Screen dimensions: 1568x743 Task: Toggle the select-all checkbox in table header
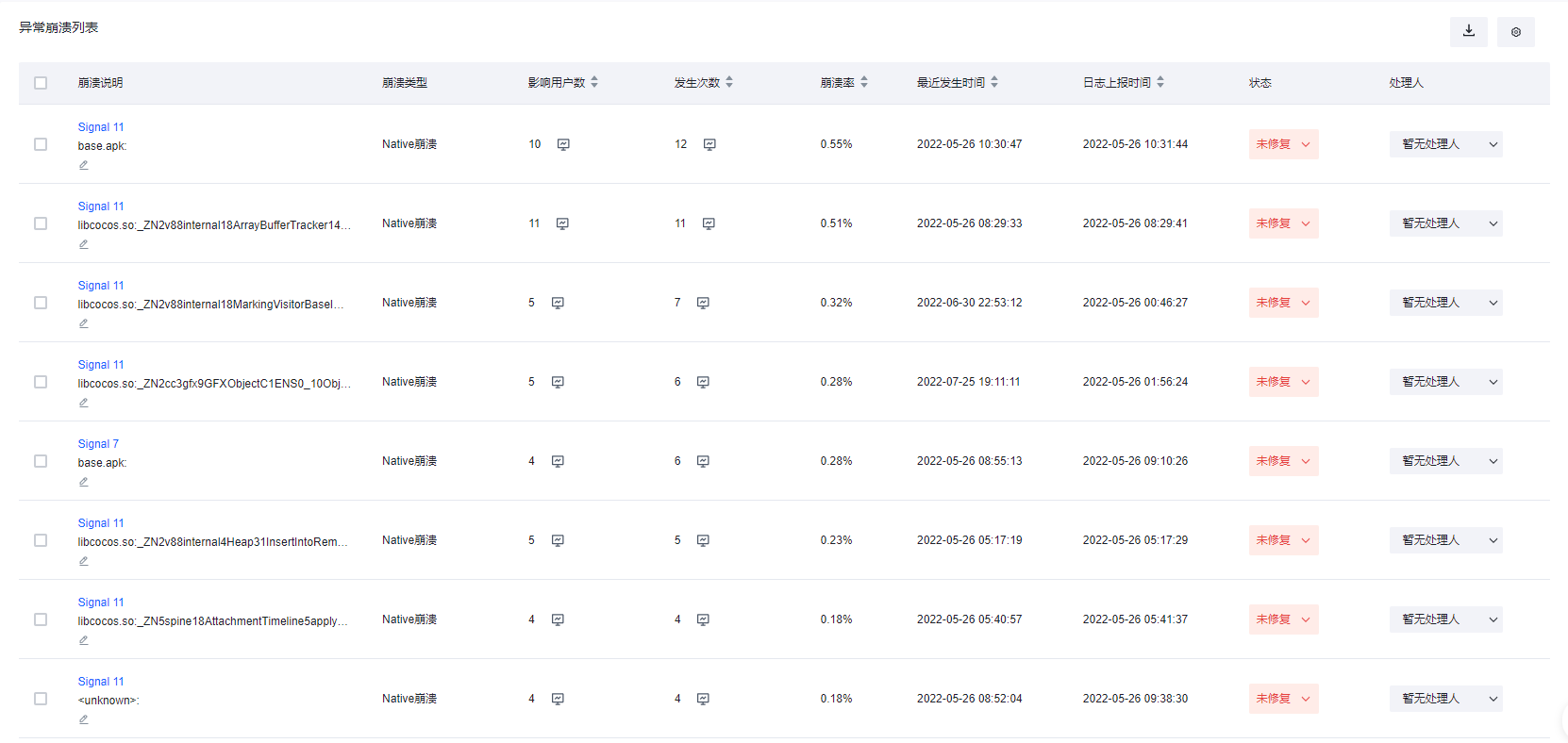(x=41, y=83)
